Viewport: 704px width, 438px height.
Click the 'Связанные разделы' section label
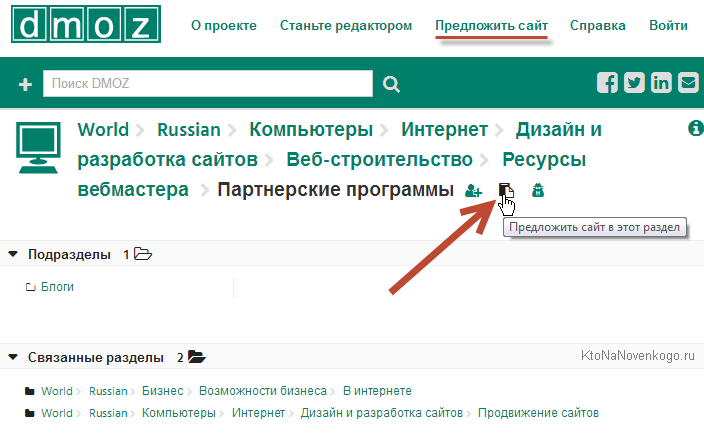[96, 358]
